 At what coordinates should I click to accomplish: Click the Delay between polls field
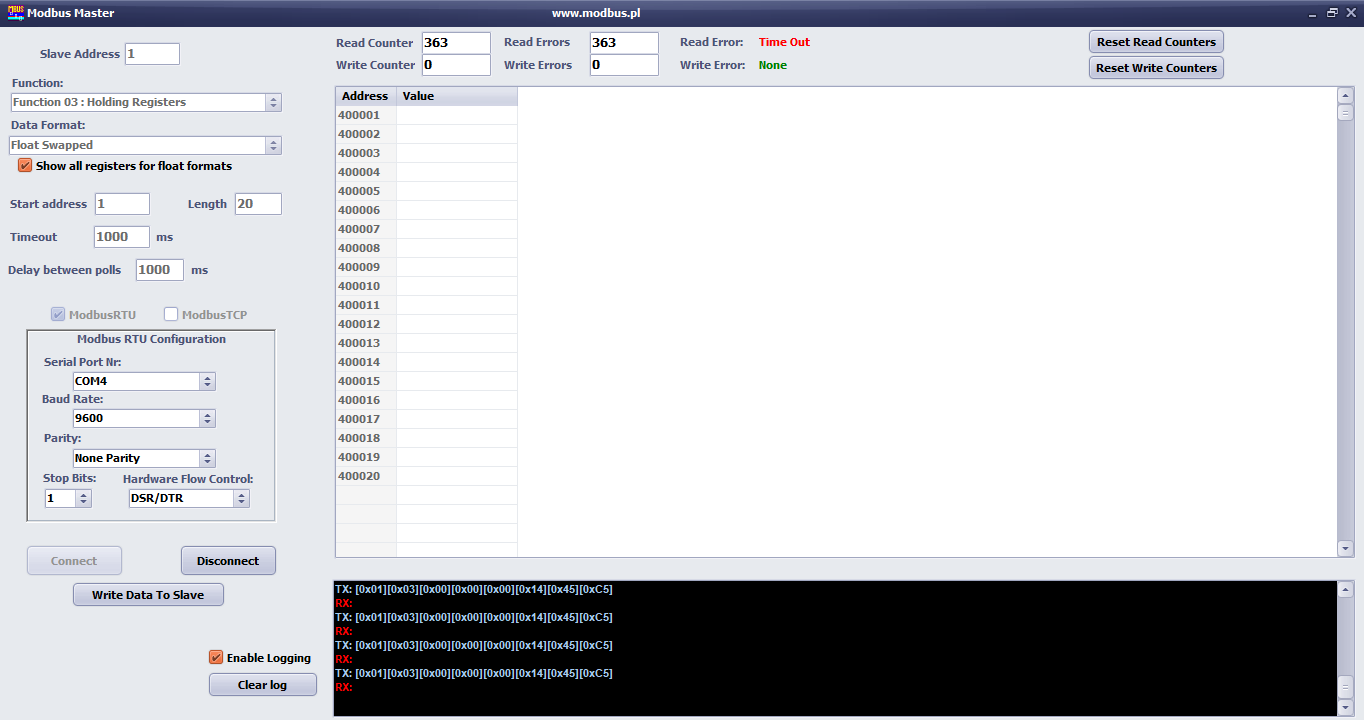click(160, 270)
